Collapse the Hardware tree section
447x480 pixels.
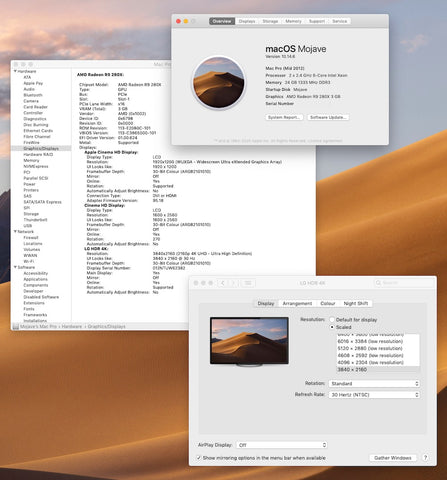point(15,71)
